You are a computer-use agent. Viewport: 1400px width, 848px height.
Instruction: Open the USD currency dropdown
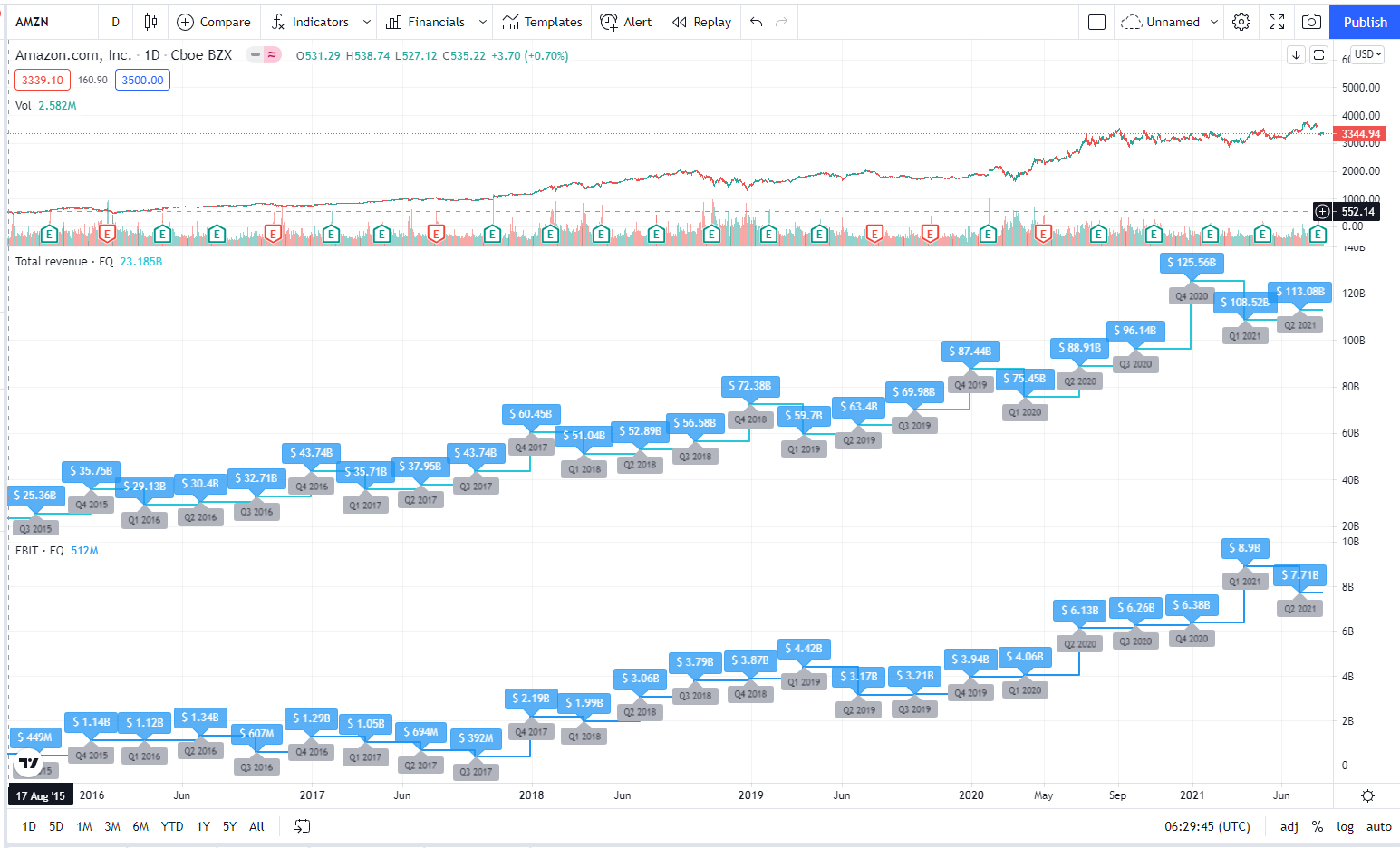(x=1367, y=54)
